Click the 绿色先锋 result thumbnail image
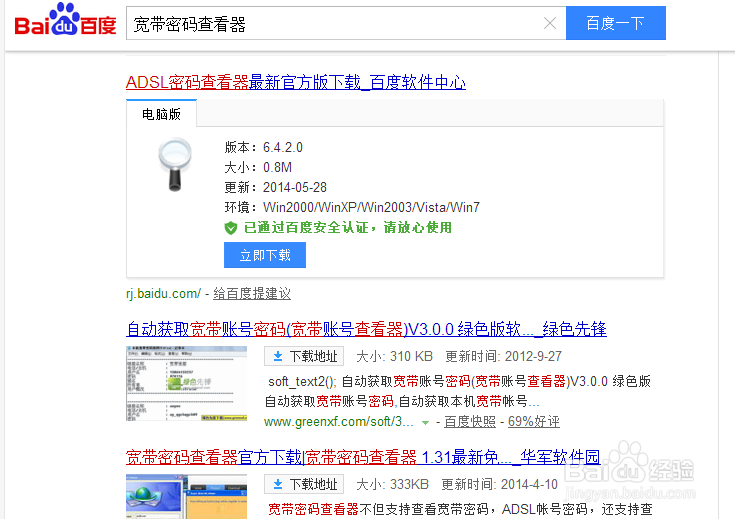The image size is (735, 519). point(187,384)
